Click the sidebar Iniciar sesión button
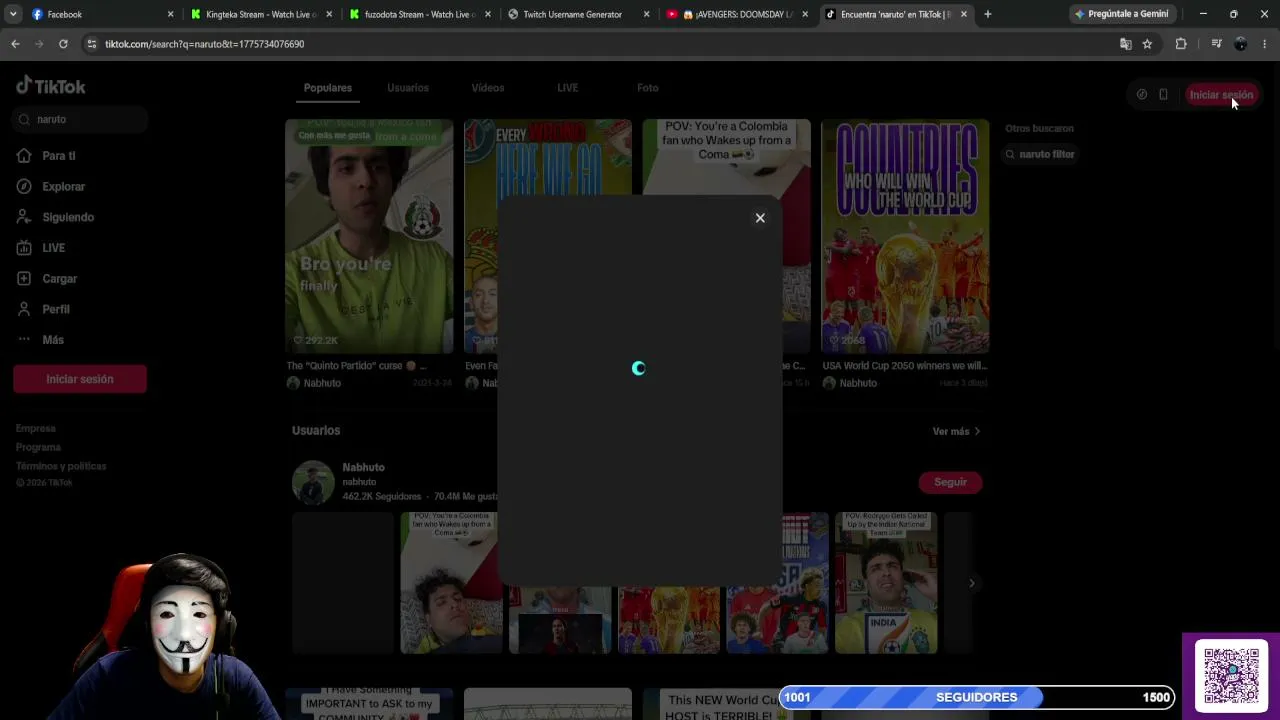Screen dimensions: 1280x720 80,379
